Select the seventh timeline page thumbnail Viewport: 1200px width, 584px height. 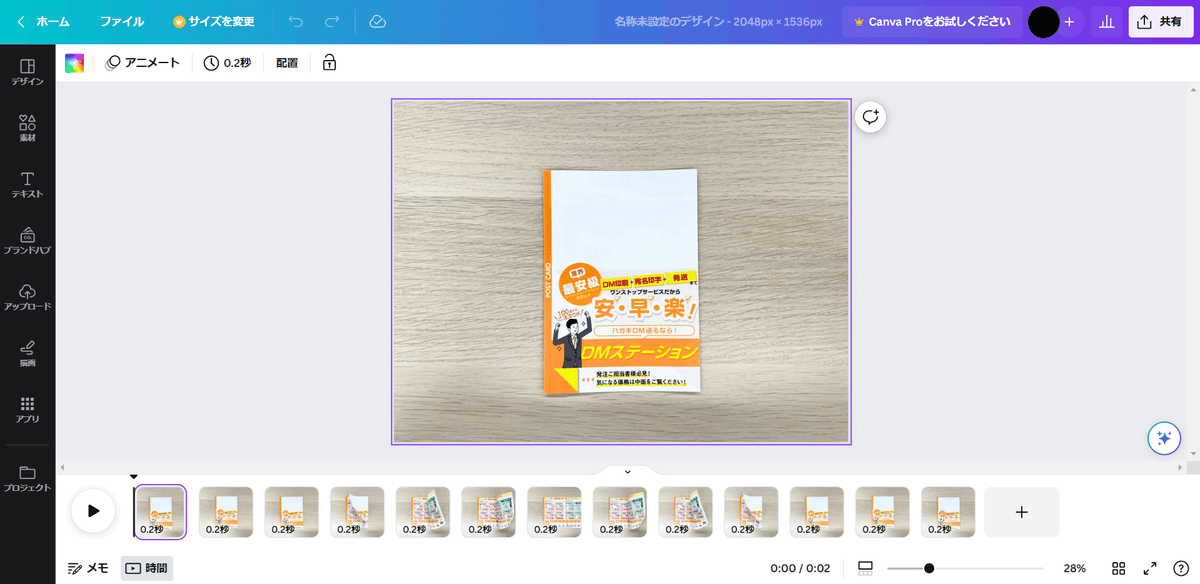click(554, 512)
